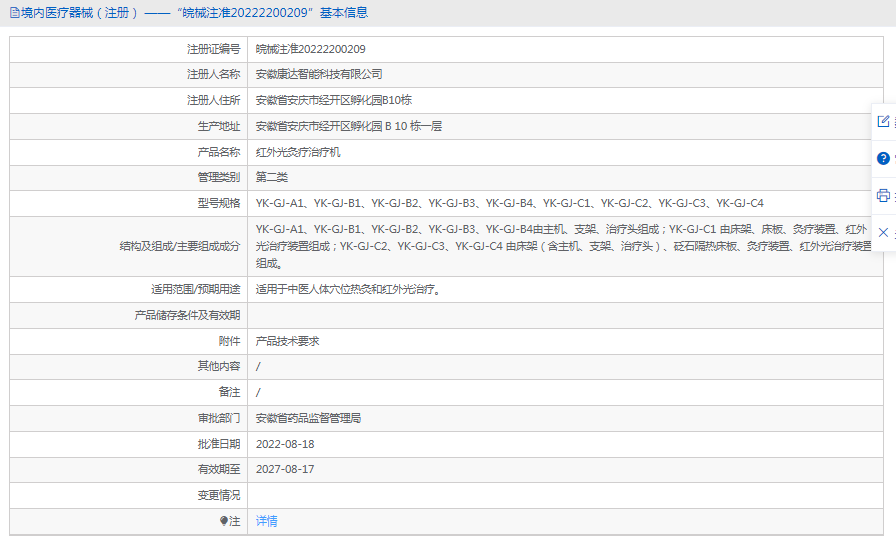Click expiry date 2027-08-17
Image resolution: width=896 pixels, height=543 pixels.
(285, 469)
